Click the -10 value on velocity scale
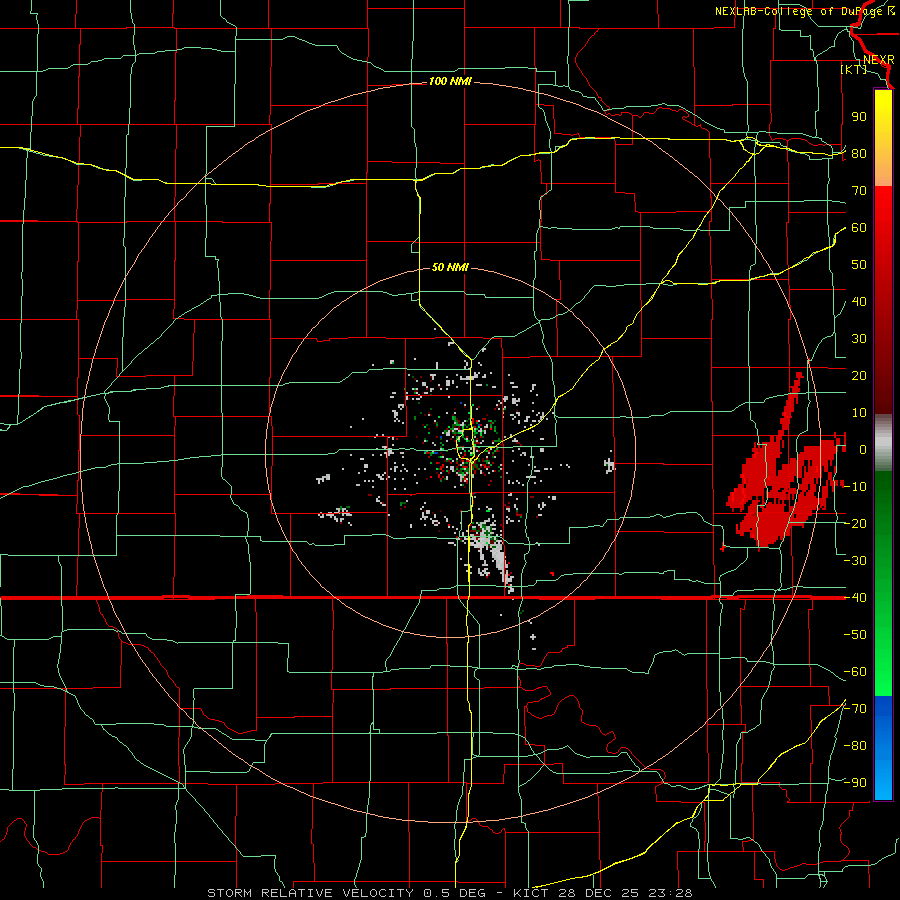Screen dimensions: 900x900 [855, 487]
